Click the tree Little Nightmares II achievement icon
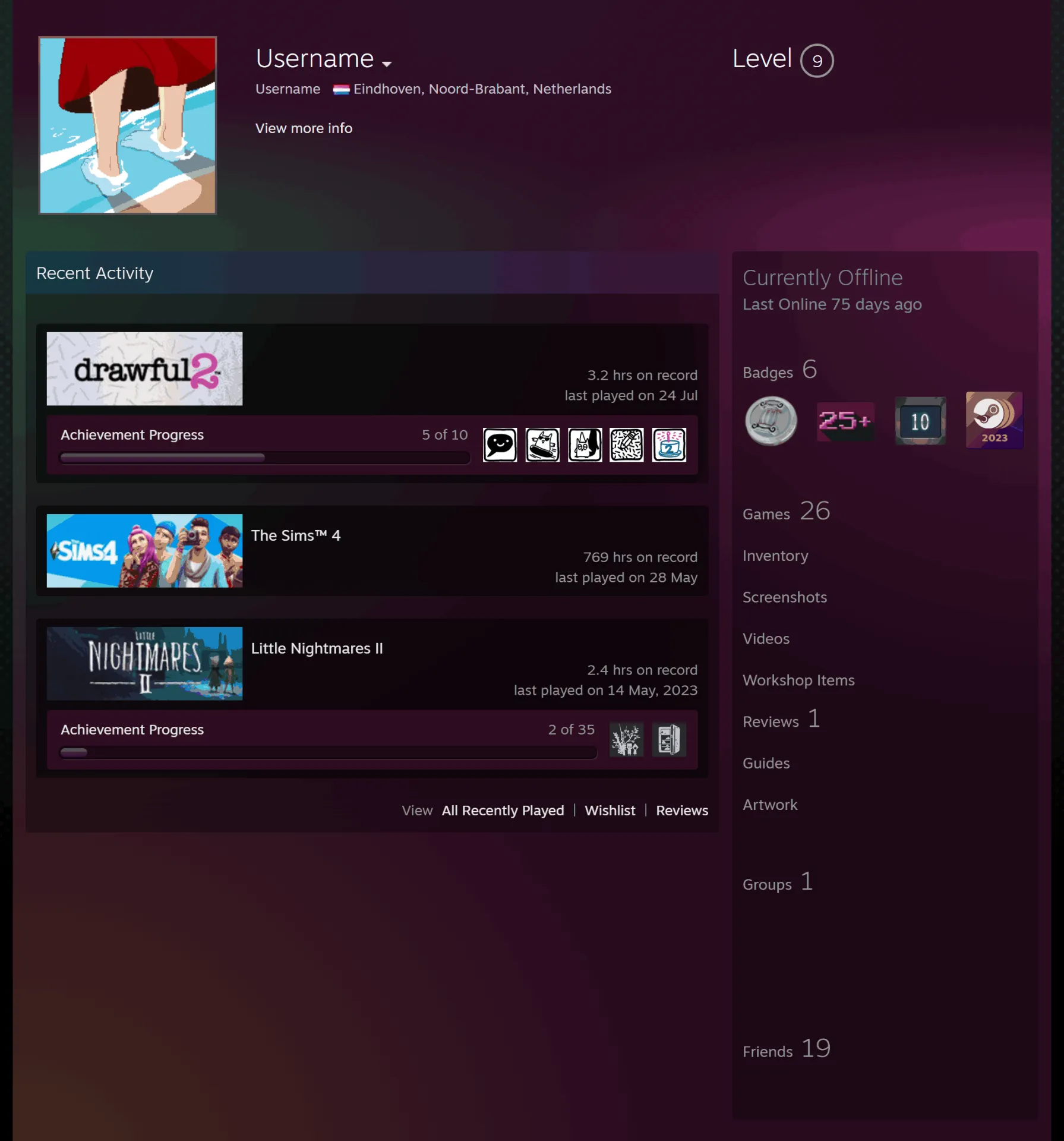 (x=627, y=739)
